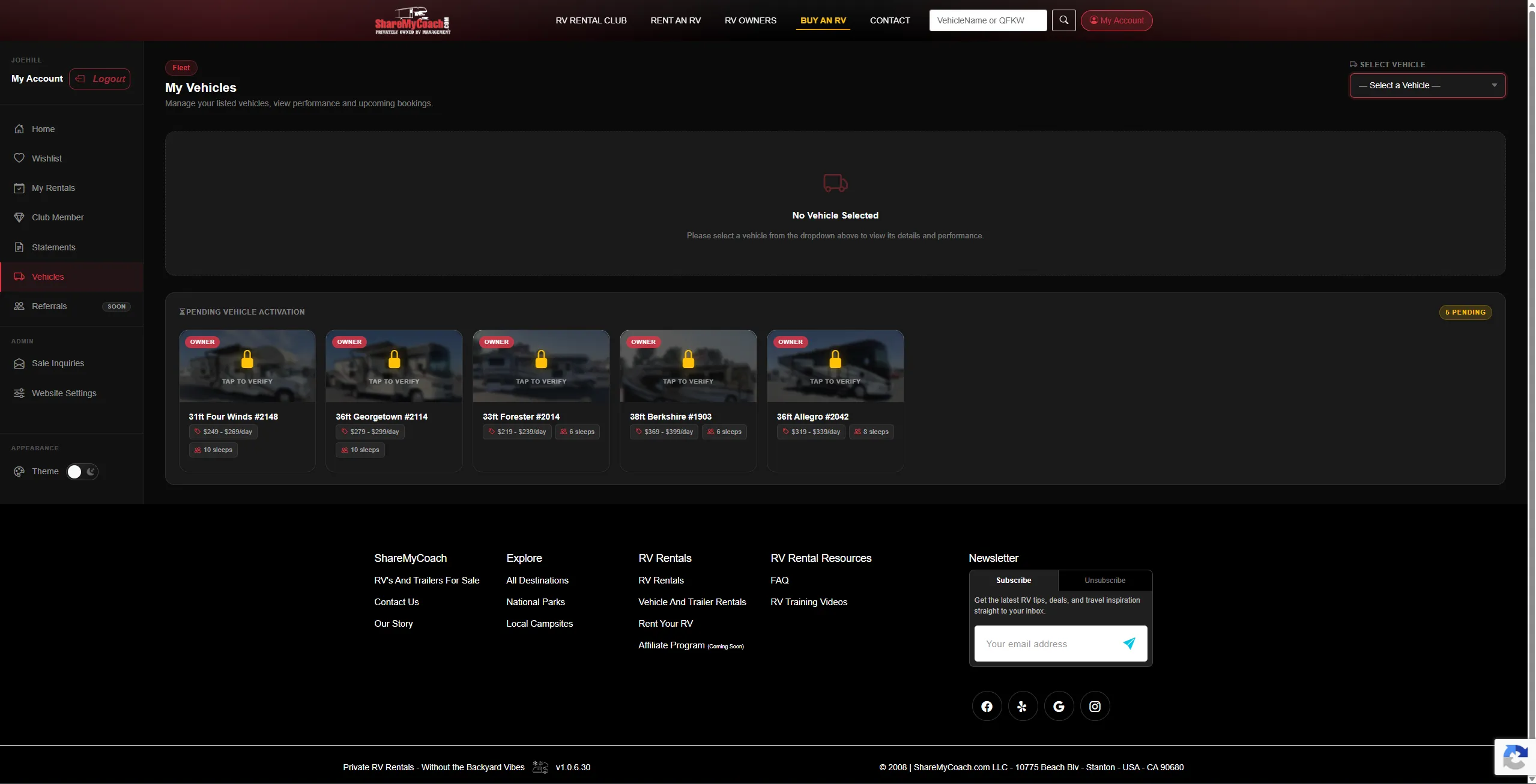Viewport: 1536px width, 784px height.
Task: Click the Home sidebar house icon
Action: click(19, 129)
